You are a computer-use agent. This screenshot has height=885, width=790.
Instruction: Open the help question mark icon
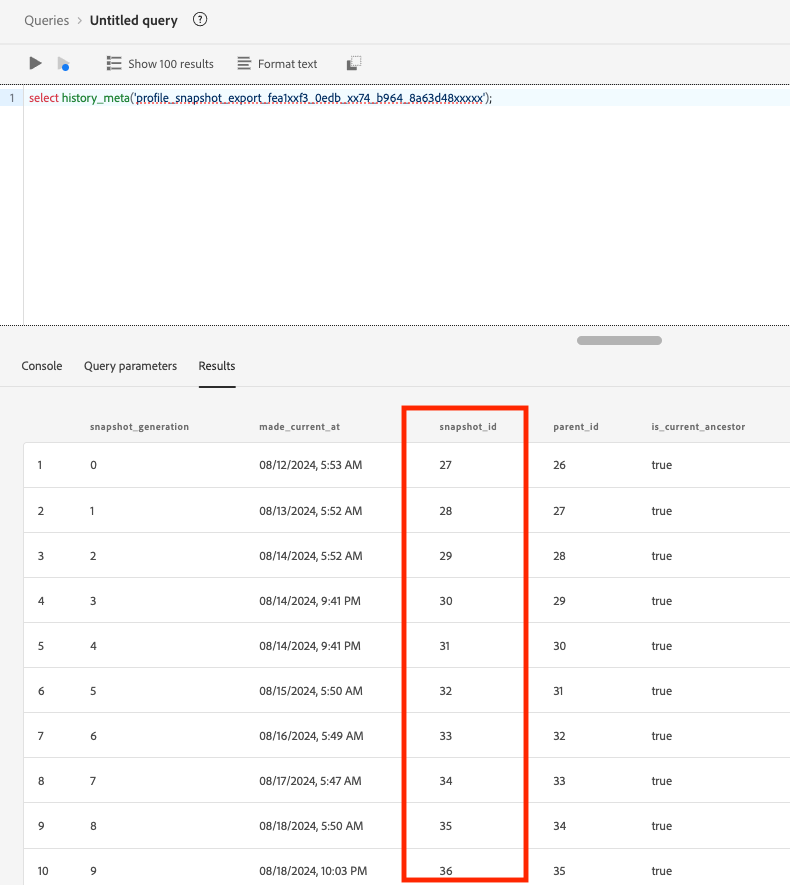click(x=200, y=20)
